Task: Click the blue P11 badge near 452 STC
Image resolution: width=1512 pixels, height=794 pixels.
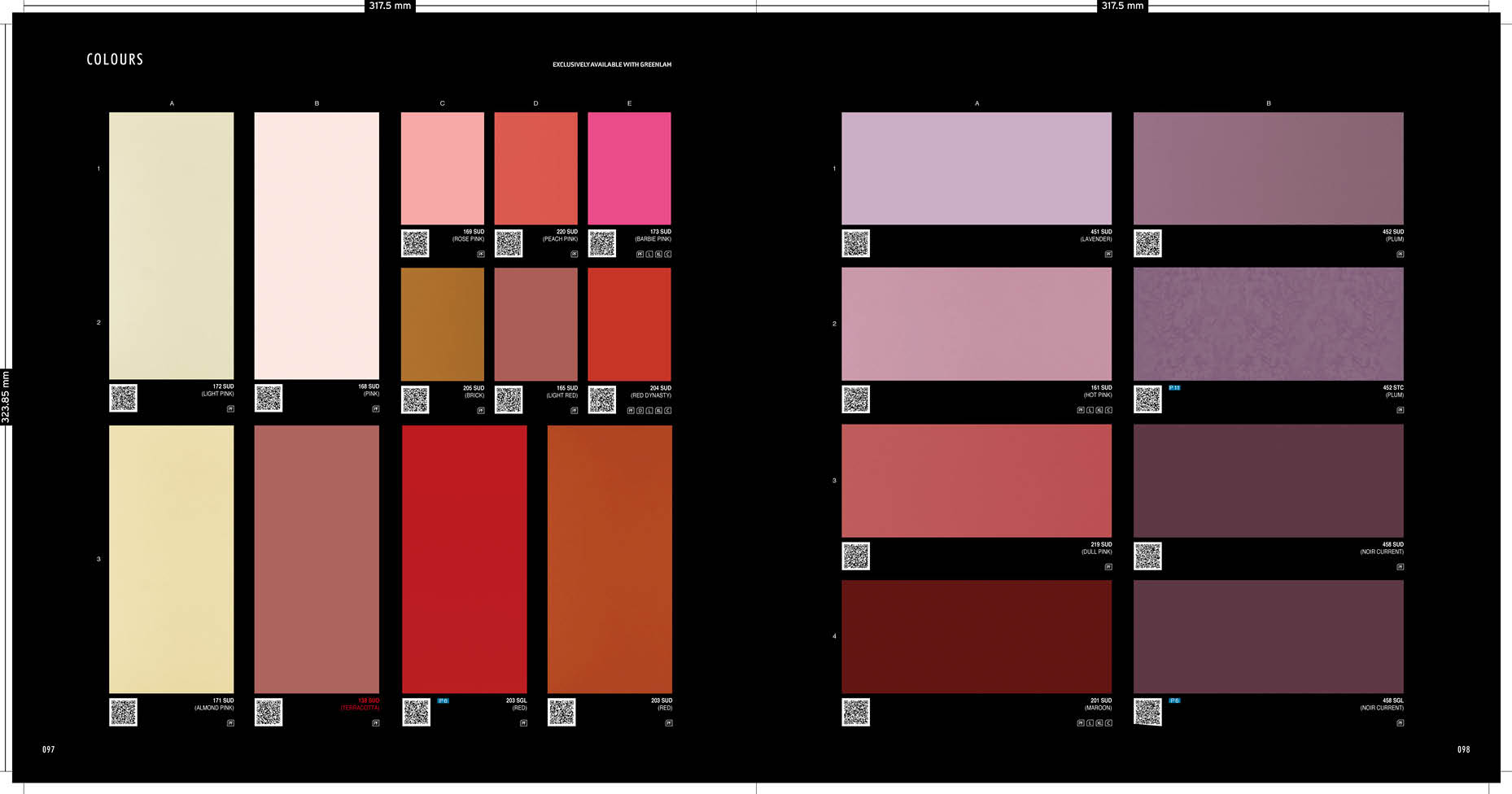Action: click(1174, 388)
